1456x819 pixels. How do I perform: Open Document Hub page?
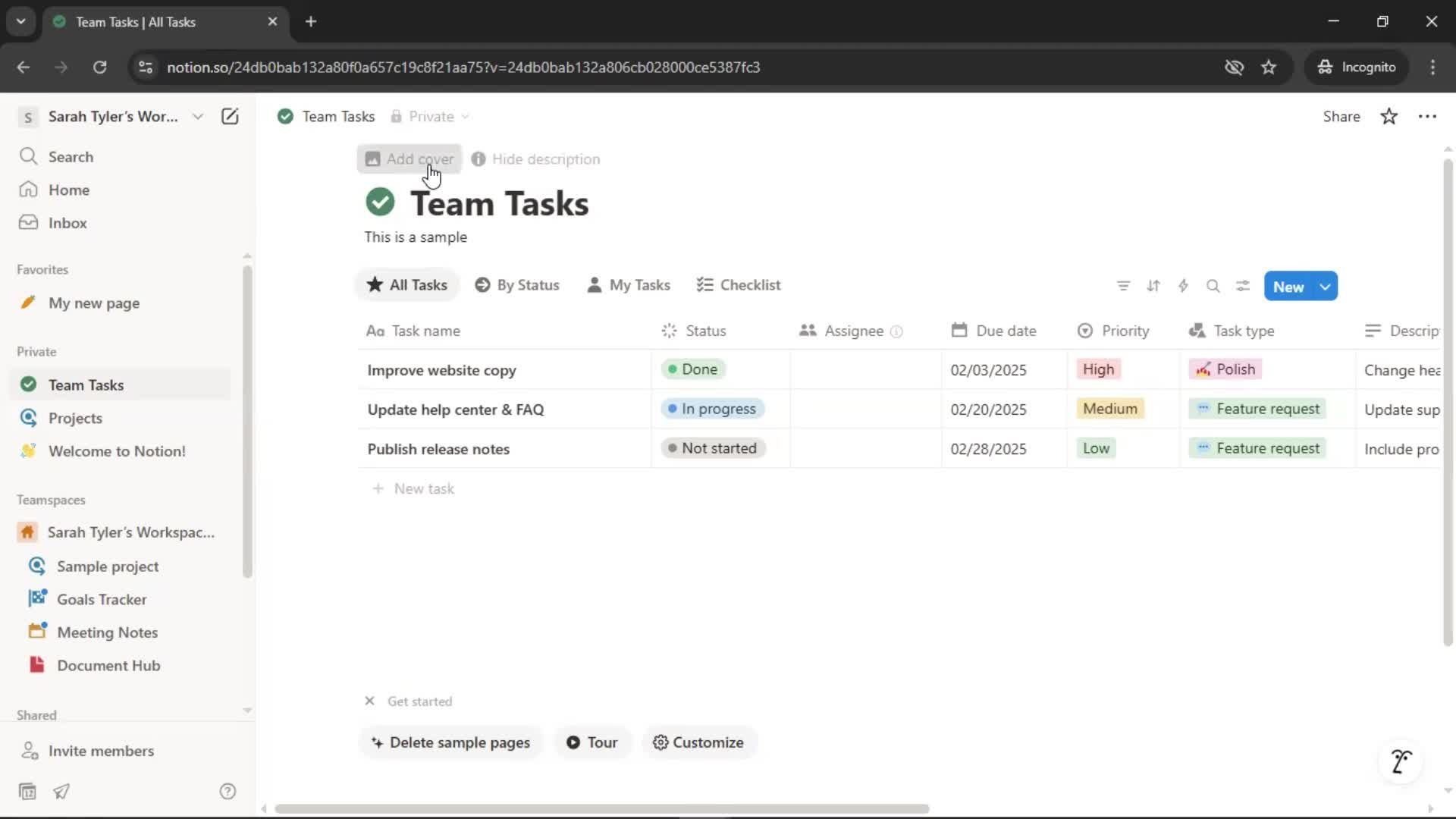click(x=108, y=665)
